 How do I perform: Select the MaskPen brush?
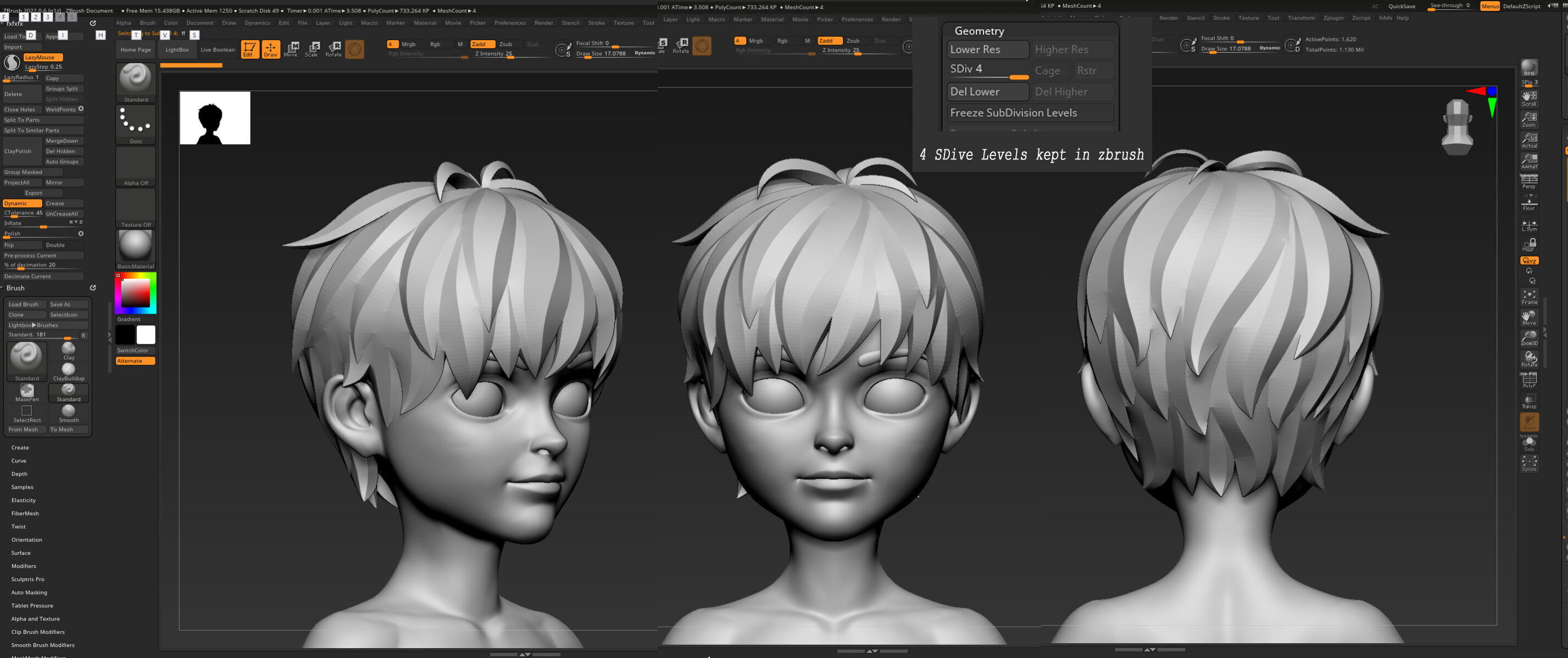point(27,393)
